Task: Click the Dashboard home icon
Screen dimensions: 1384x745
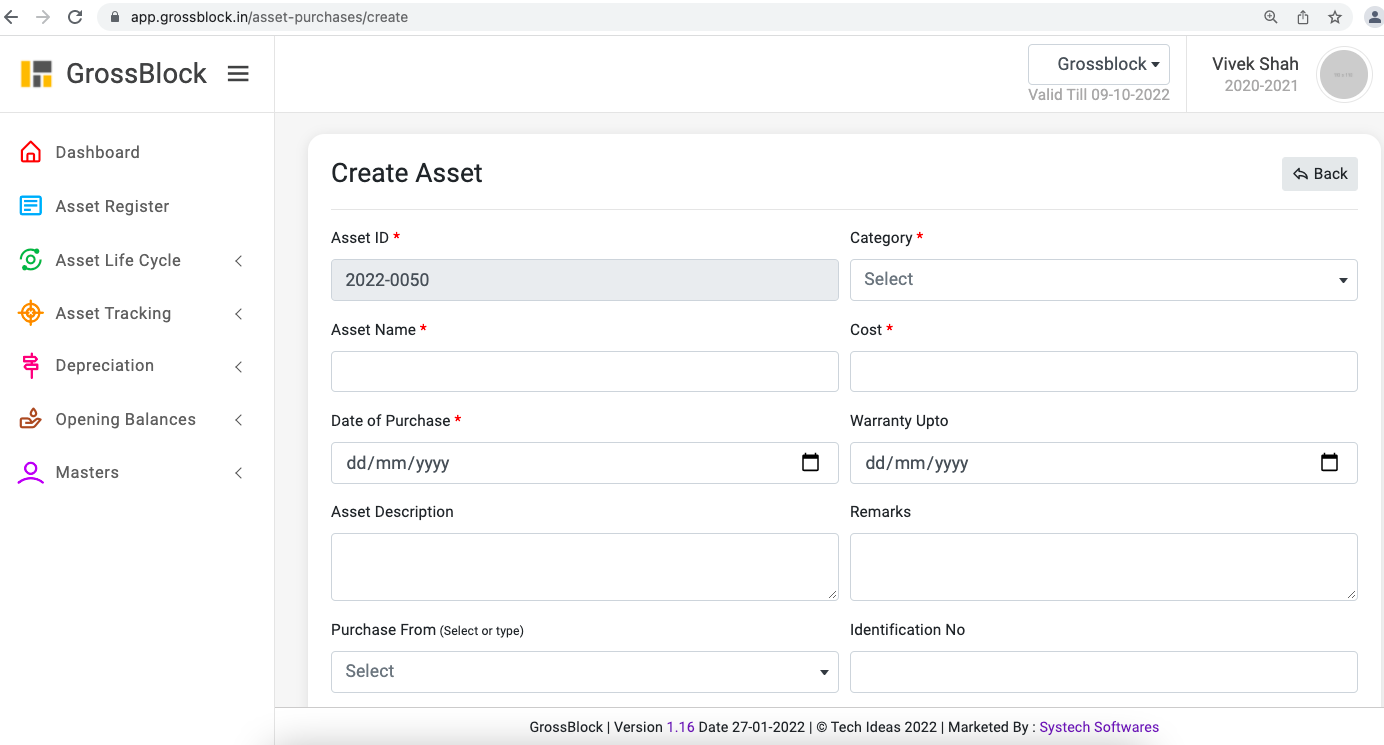Action: 31,152
